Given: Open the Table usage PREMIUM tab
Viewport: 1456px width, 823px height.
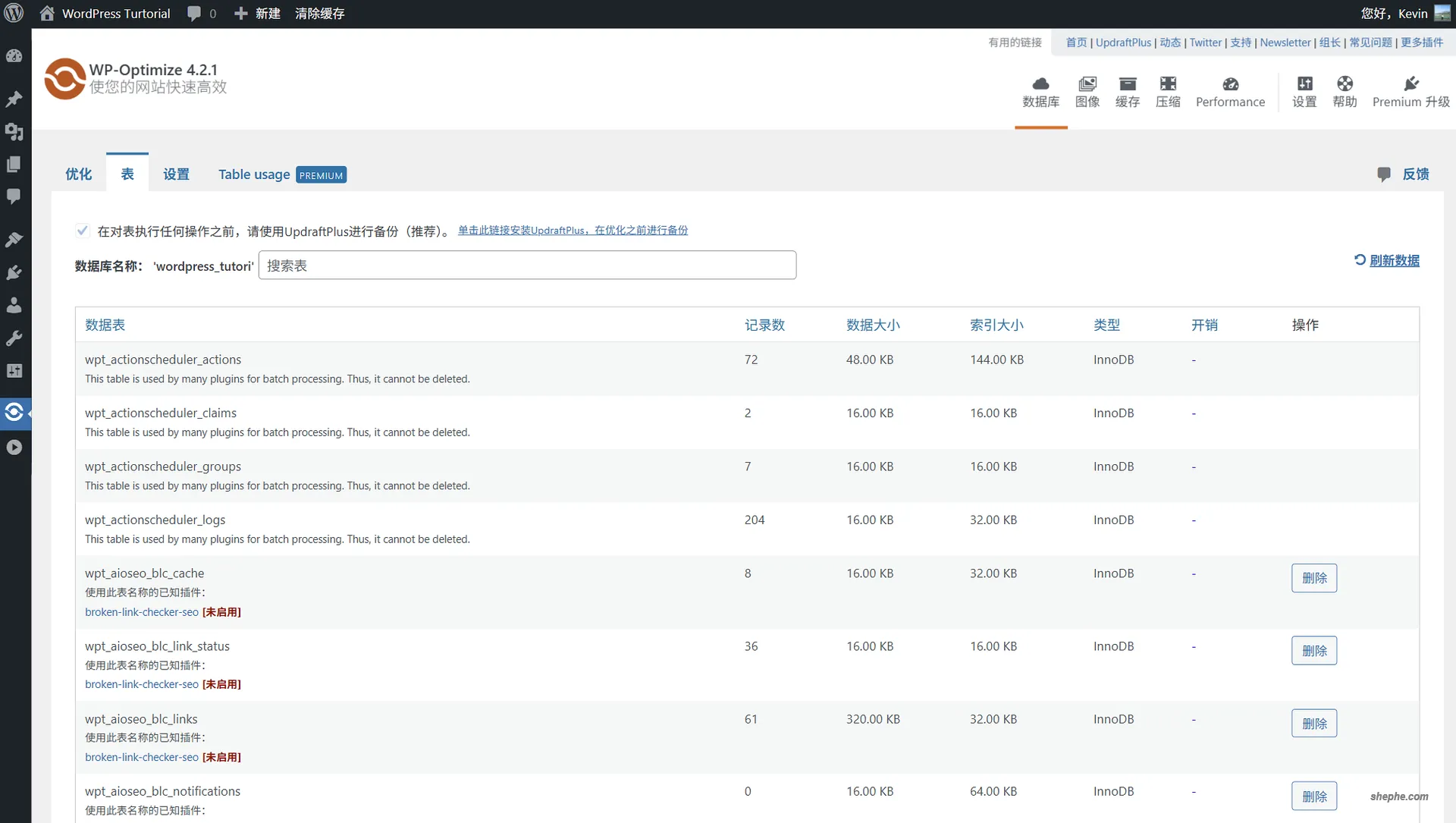Looking at the screenshot, I should [x=253, y=174].
